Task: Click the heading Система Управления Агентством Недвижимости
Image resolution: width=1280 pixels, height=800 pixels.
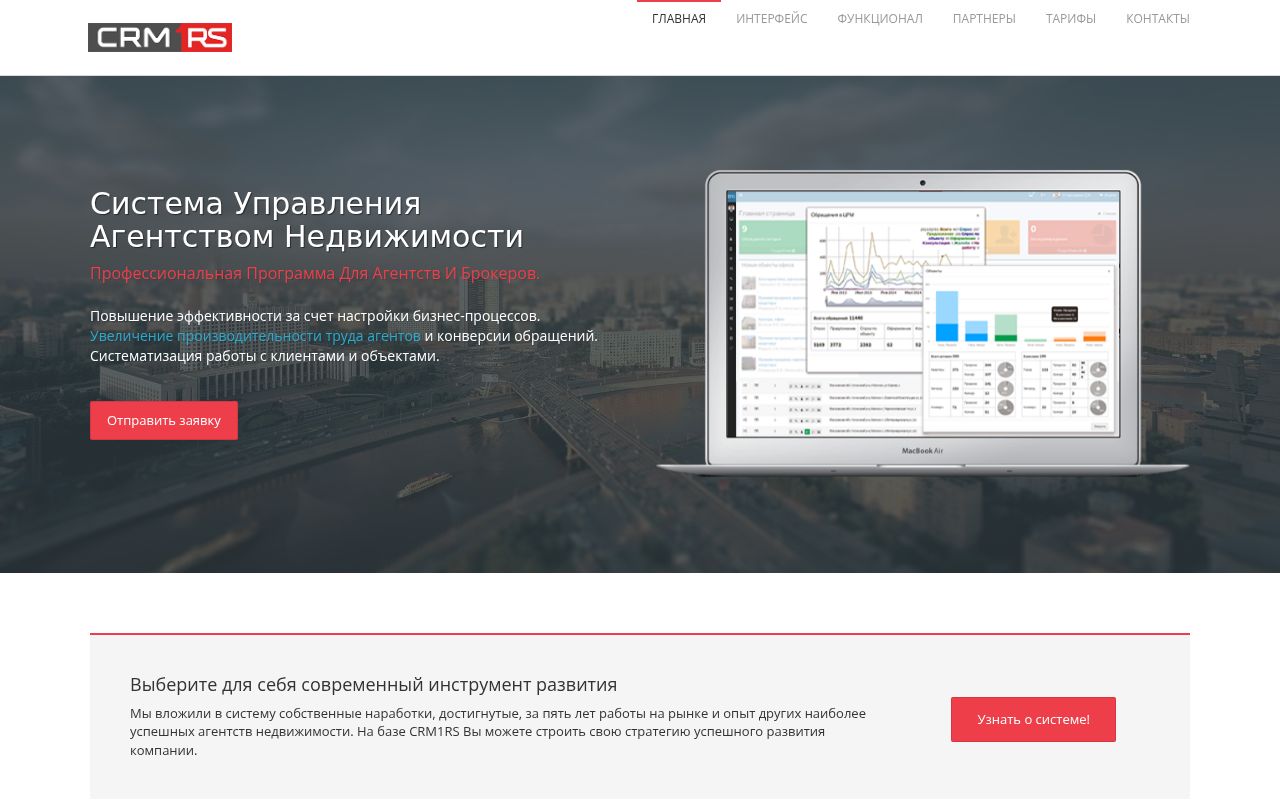Action: tap(306, 220)
